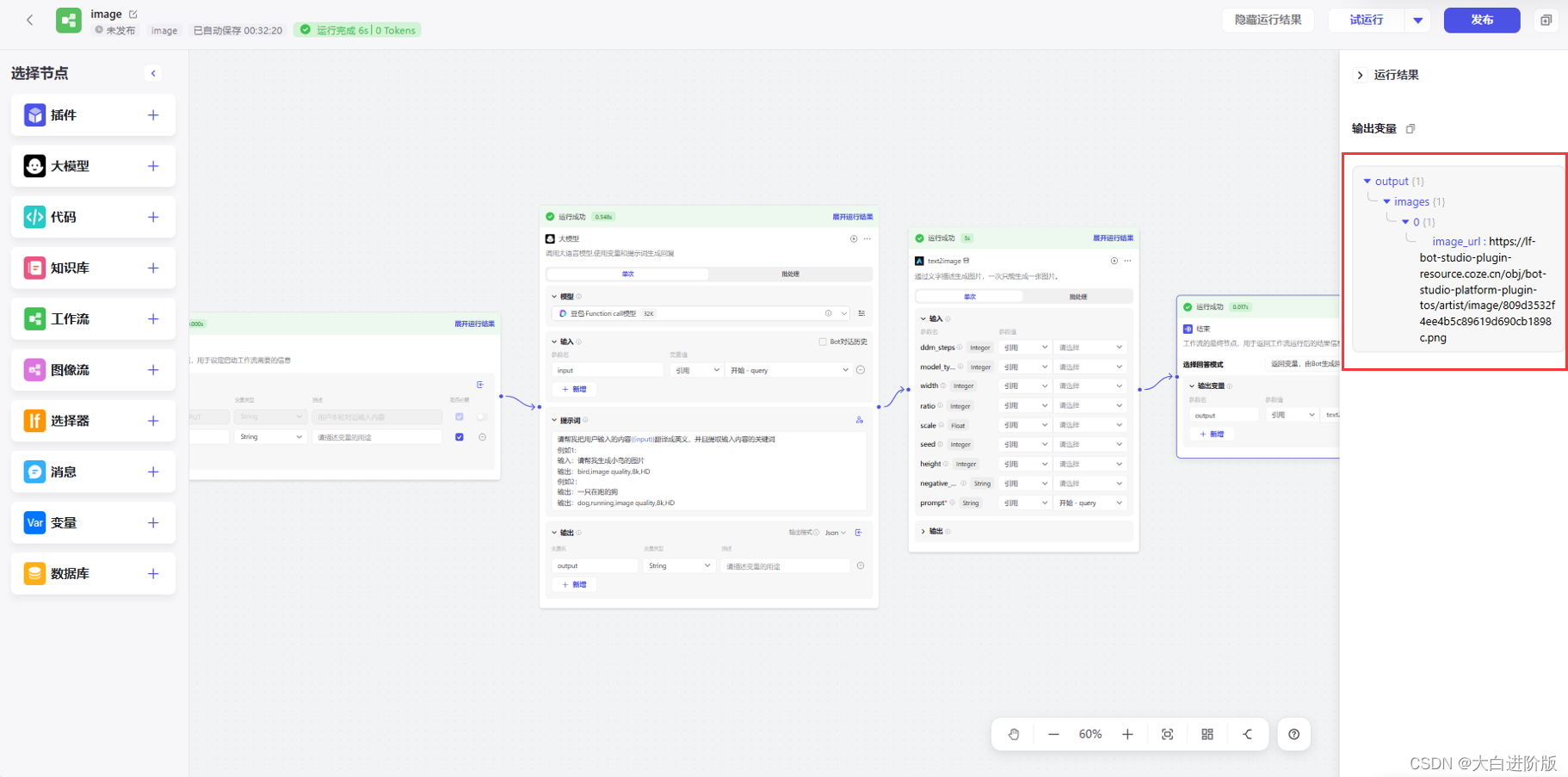Viewport: 1568px width, 777px height.
Task: Enable the Bot对话历史 checkbox
Action: 823,342
